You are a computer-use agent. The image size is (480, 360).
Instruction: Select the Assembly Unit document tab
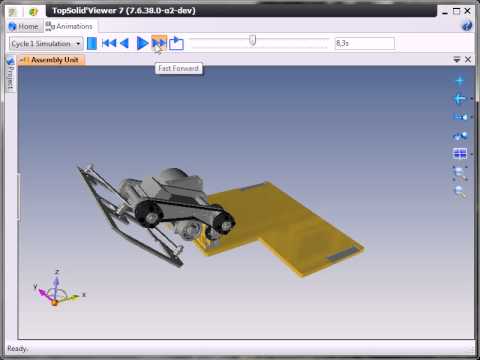[x=51, y=60]
